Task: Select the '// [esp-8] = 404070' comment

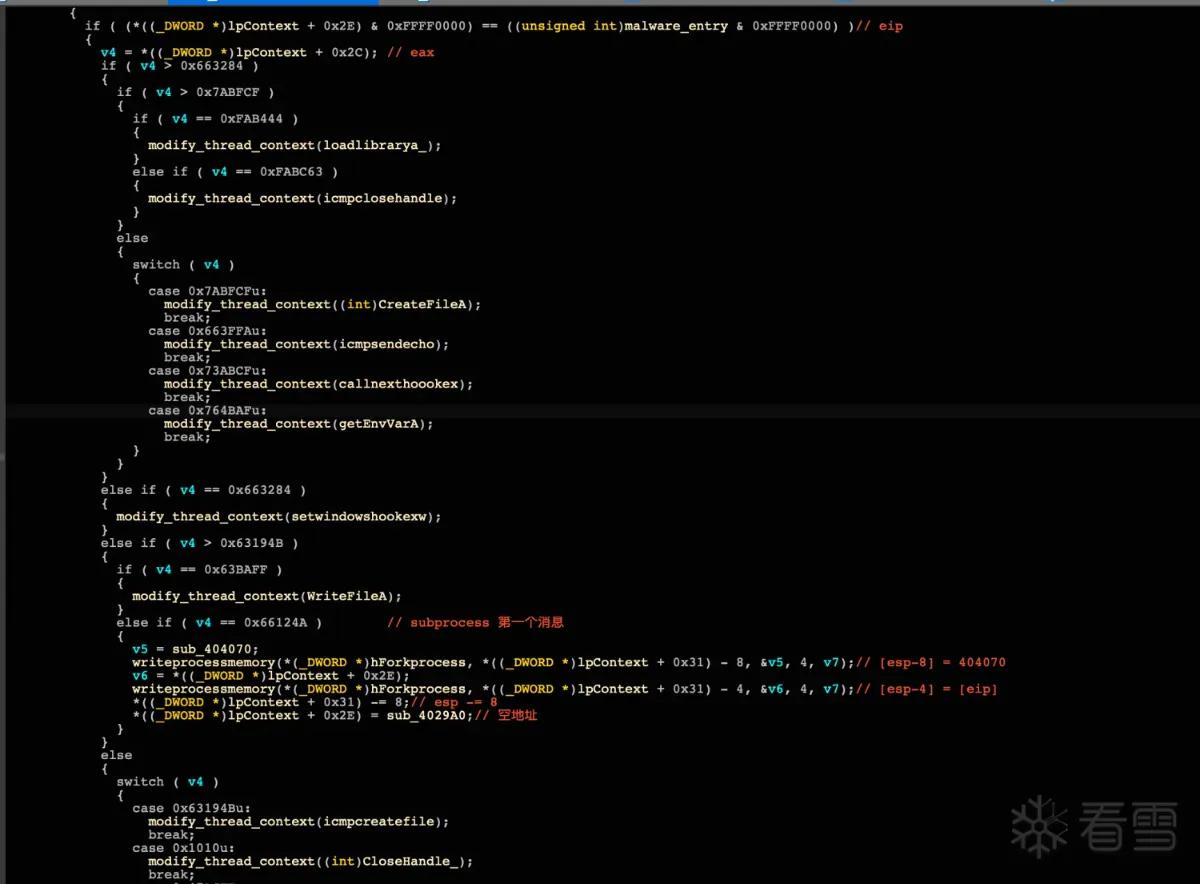Action: pos(930,662)
